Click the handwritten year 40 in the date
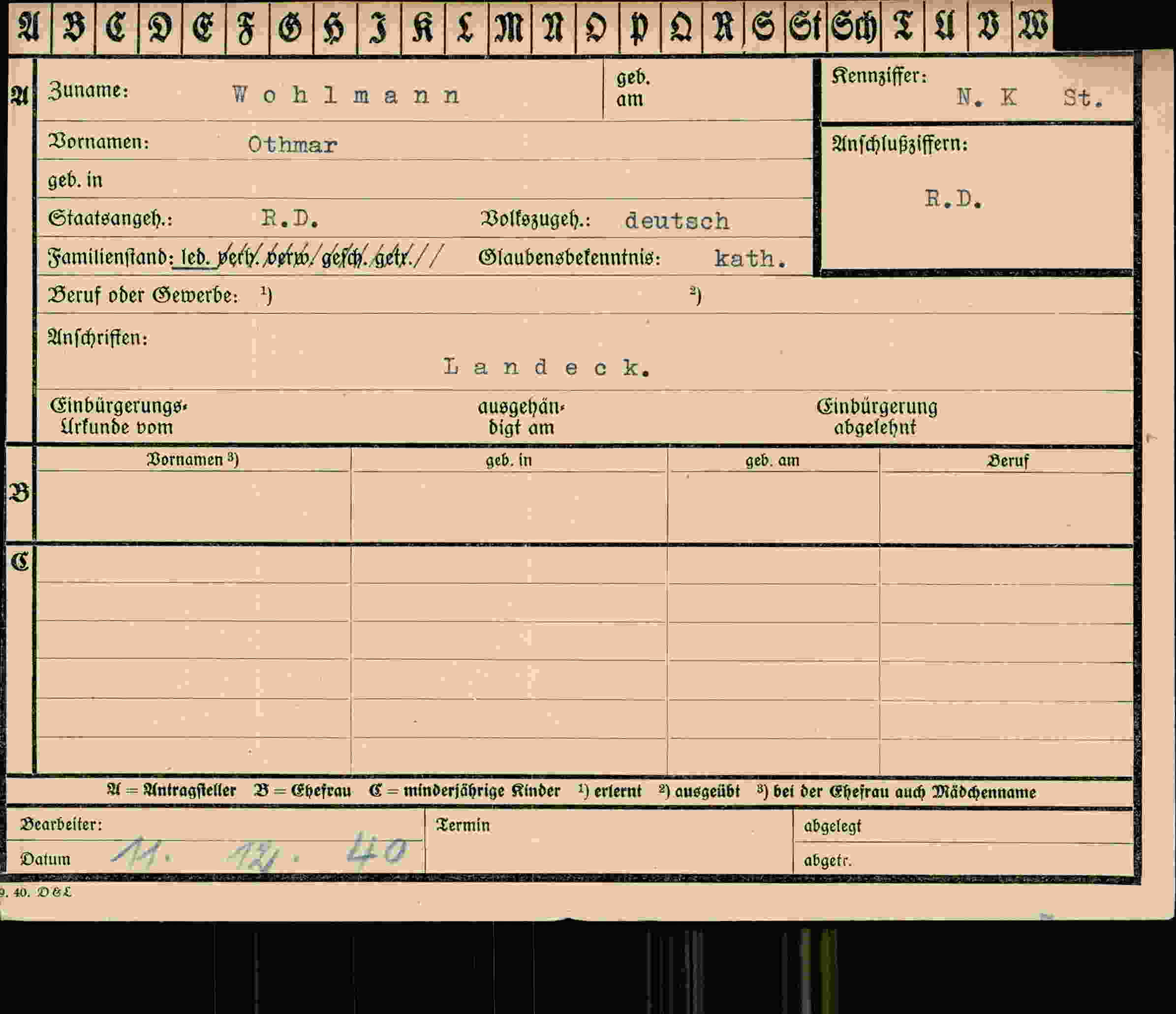Viewport: 1176px width, 1014px height. (x=377, y=850)
